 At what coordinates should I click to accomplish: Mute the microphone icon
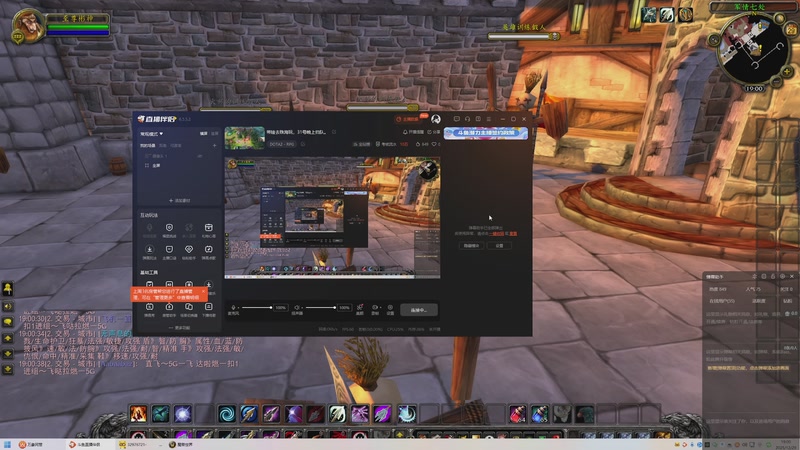(234, 308)
